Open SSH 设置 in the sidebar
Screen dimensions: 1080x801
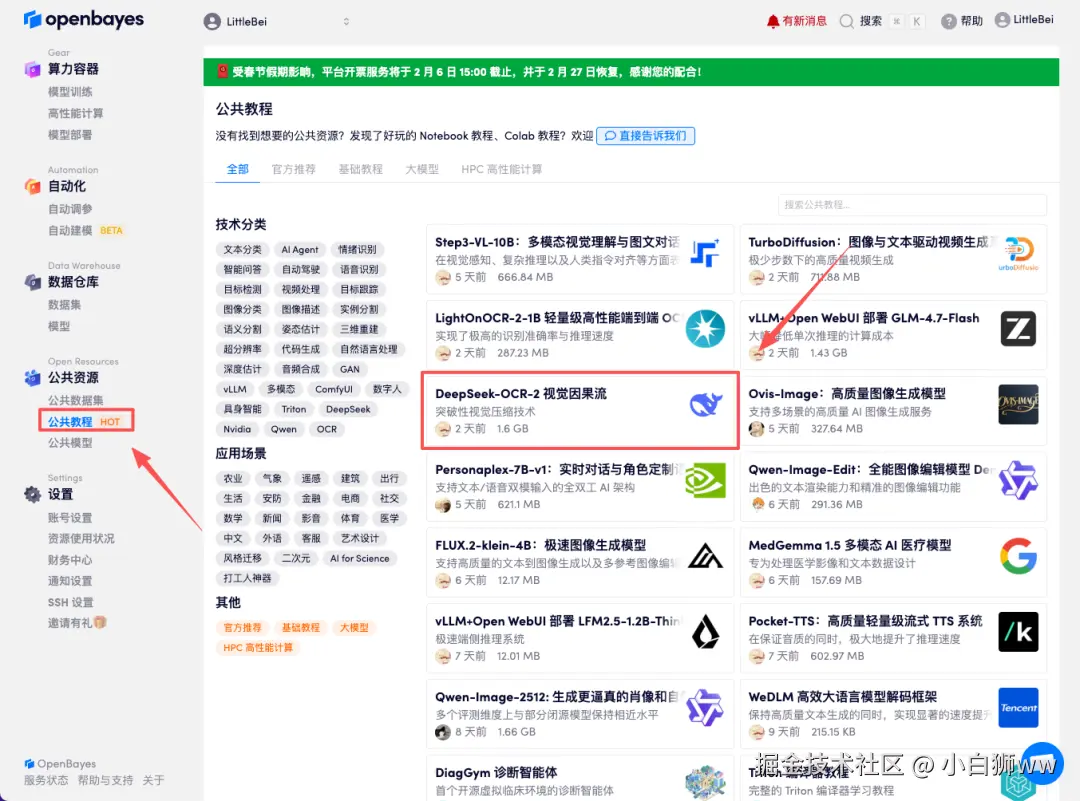click(70, 602)
